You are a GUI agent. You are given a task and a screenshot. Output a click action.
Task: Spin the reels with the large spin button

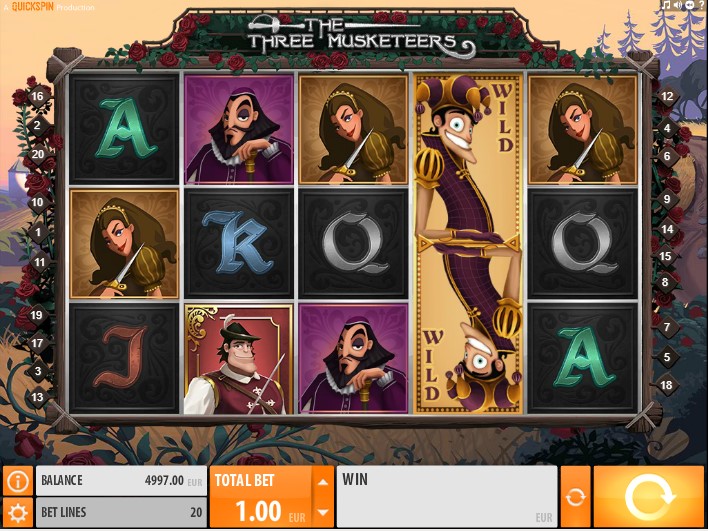coord(648,497)
